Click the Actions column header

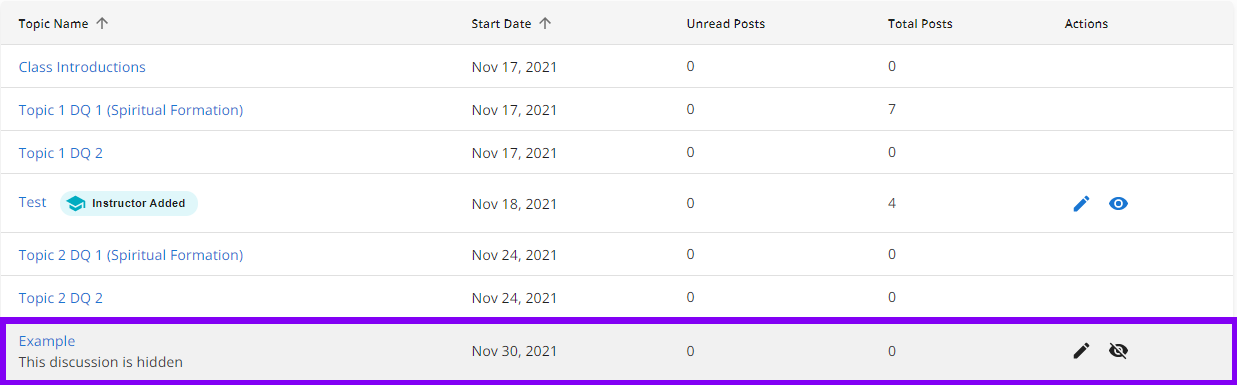point(1087,23)
